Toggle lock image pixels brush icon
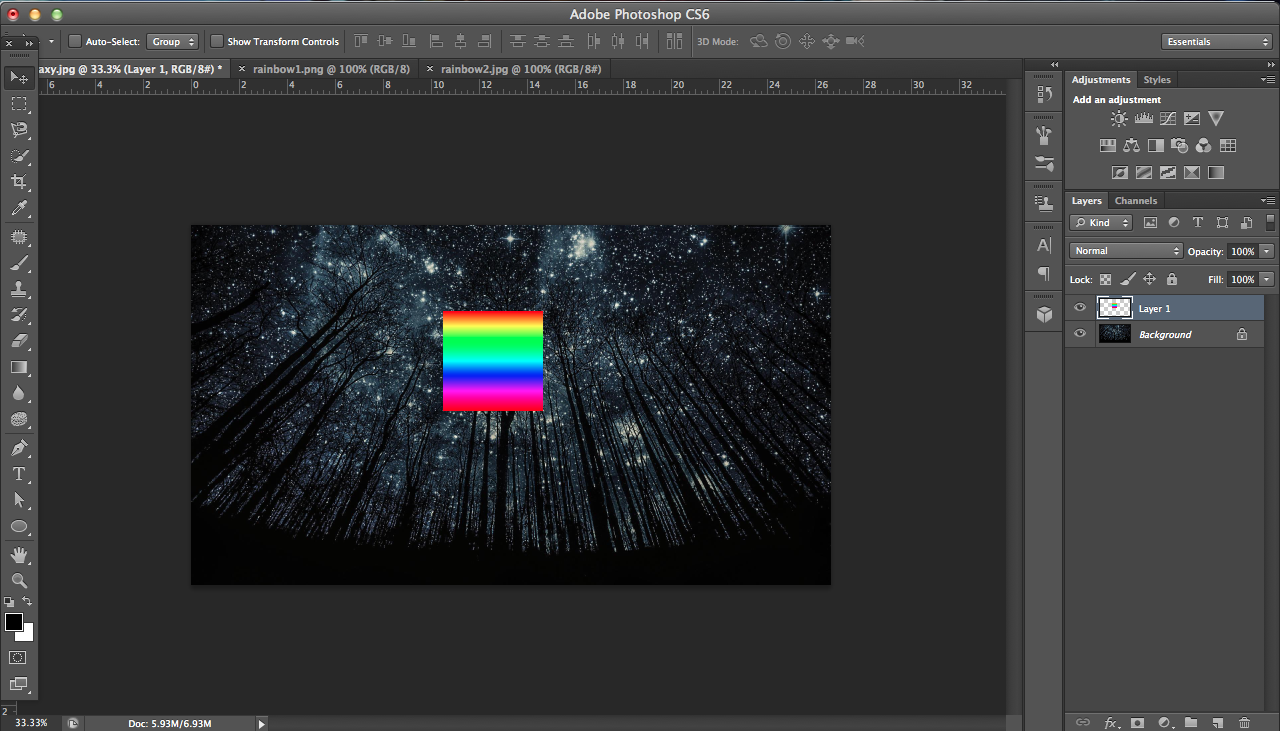This screenshot has height=731, width=1280. point(1128,280)
